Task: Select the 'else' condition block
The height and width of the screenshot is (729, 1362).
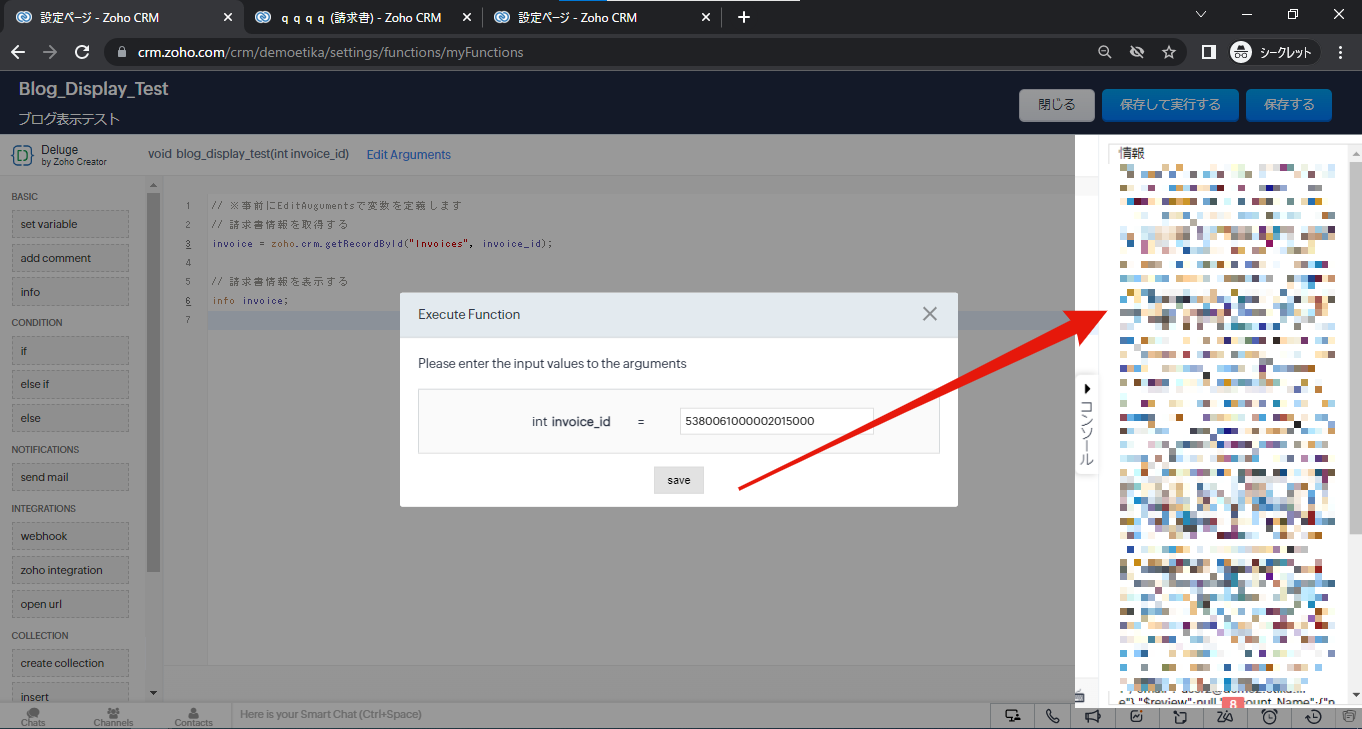Action: pyautogui.click(x=70, y=418)
